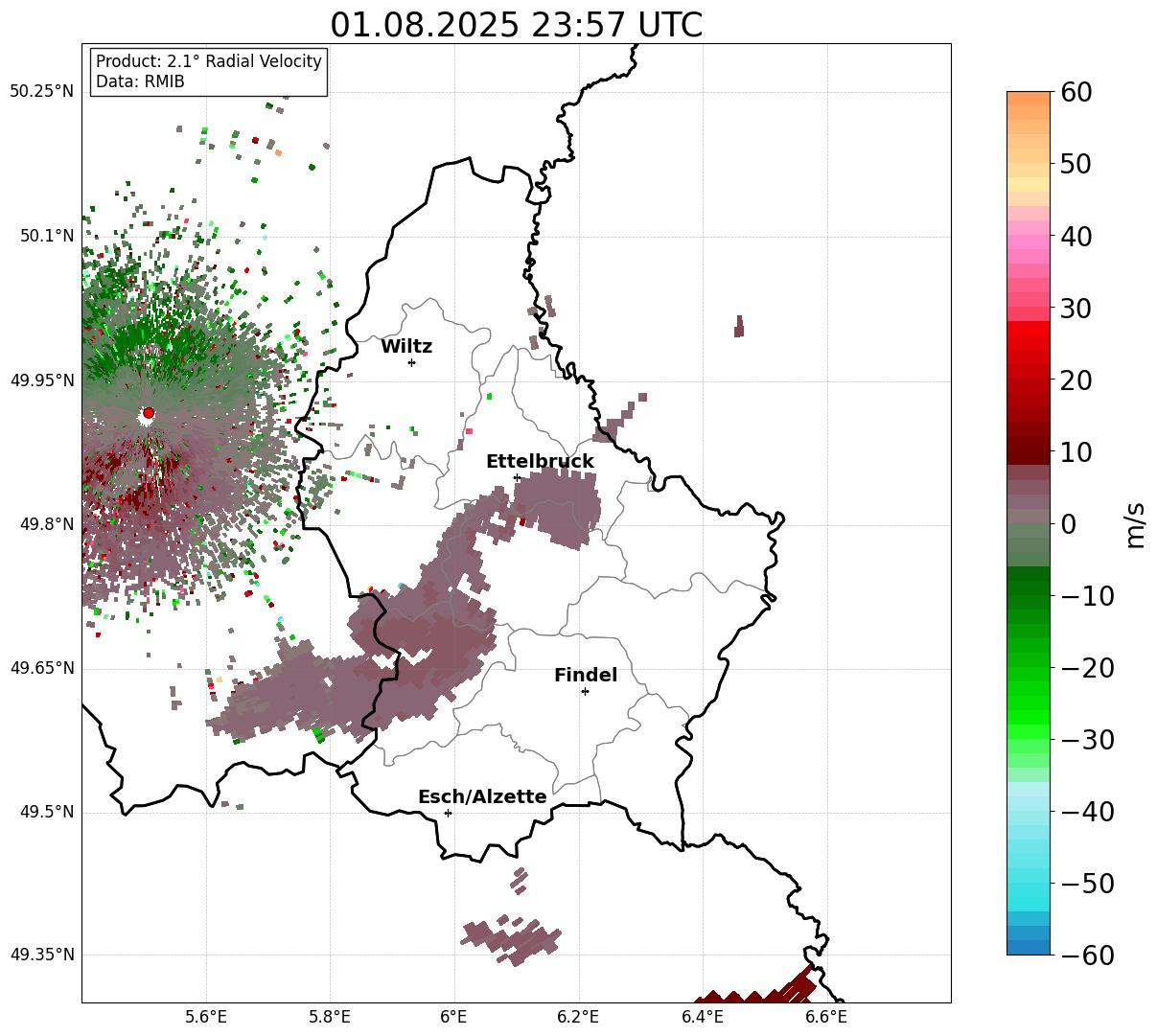Click the m/s colorbar unit label
This screenshot has height=1036, width=1157.
pyautogui.click(x=1135, y=524)
